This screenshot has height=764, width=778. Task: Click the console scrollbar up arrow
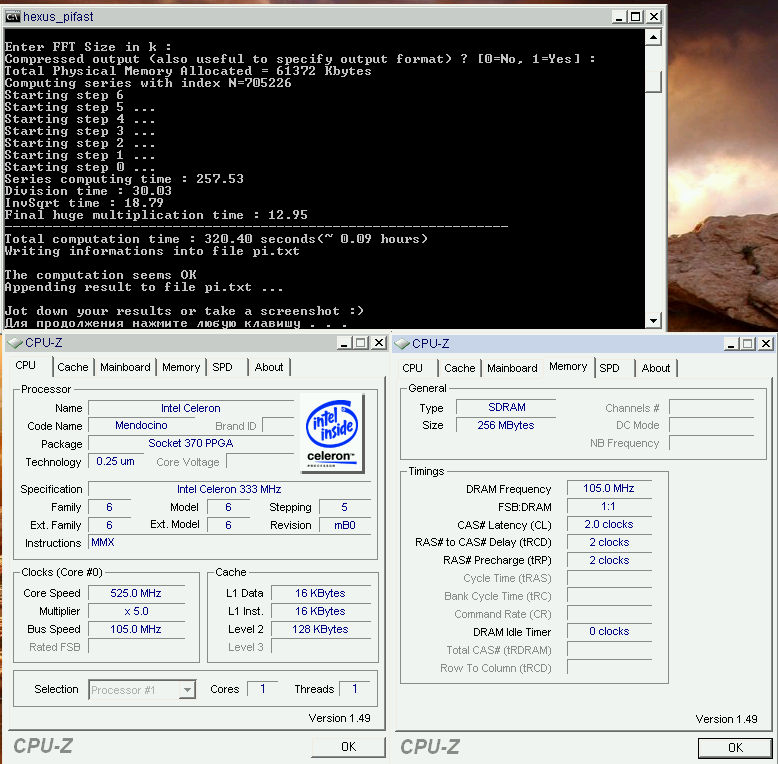[653, 37]
